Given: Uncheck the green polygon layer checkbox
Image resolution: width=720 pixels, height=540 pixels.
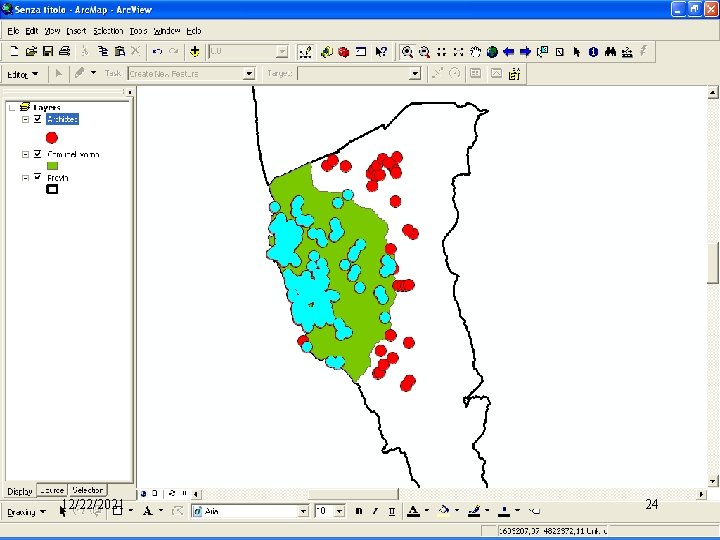Looking at the screenshot, I should tap(38, 154).
